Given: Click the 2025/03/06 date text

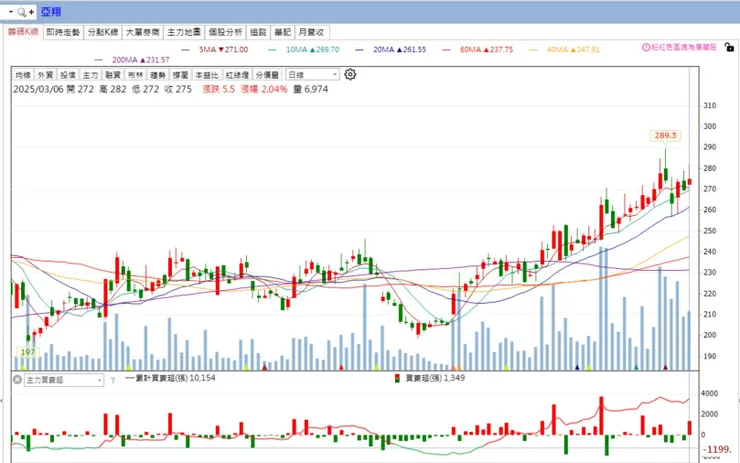Looking at the screenshot, I should 38,89.
